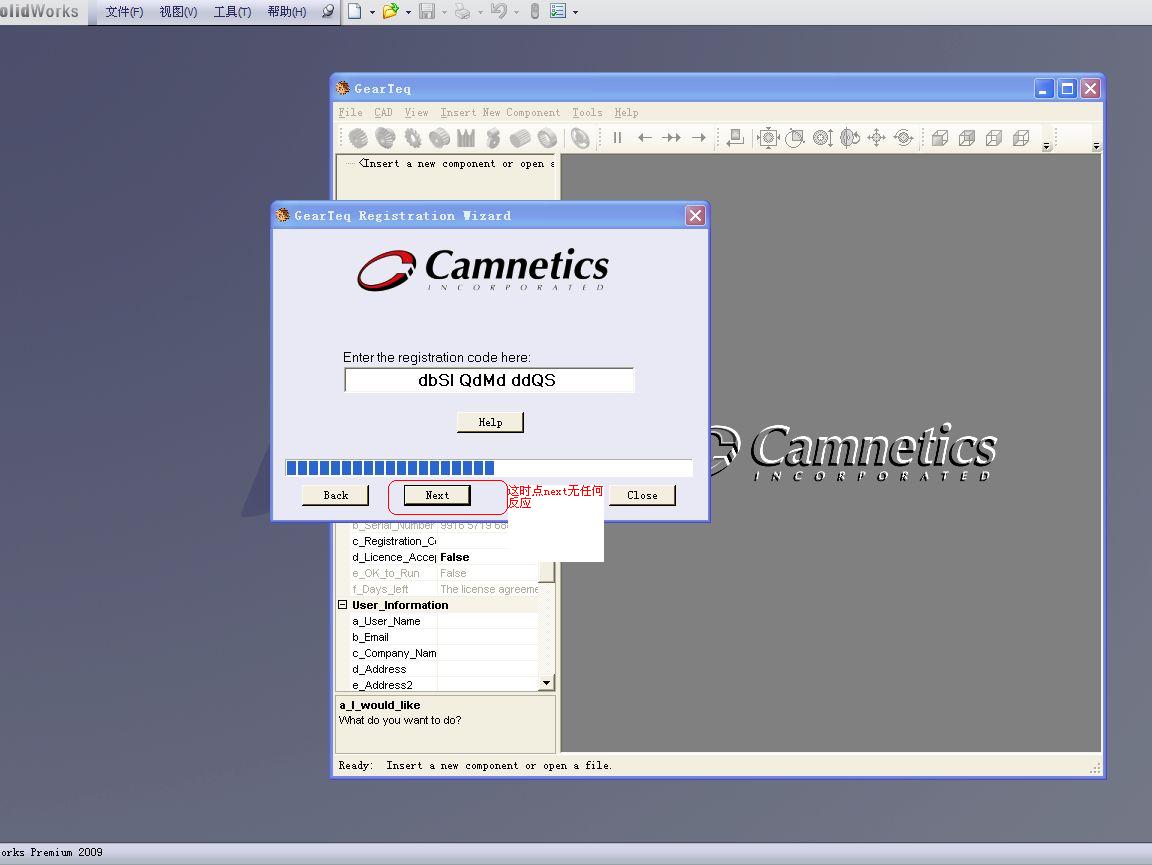Viewport: 1152px width, 865px height.
Task: Zoom to fit view icon in GearTeq
Action: pos(768,137)
